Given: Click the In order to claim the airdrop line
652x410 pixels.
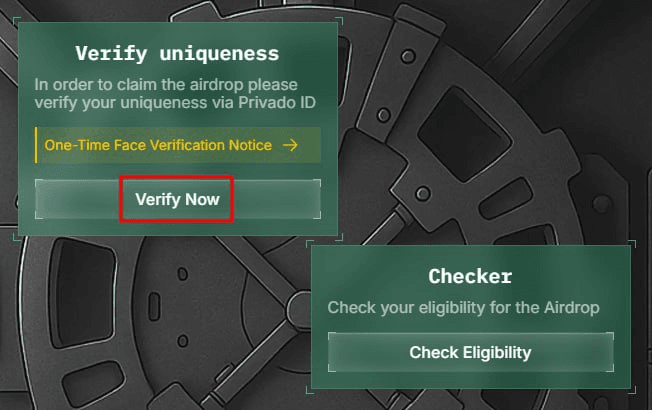Looking at the screenshot, I should (x=166, y=84).
